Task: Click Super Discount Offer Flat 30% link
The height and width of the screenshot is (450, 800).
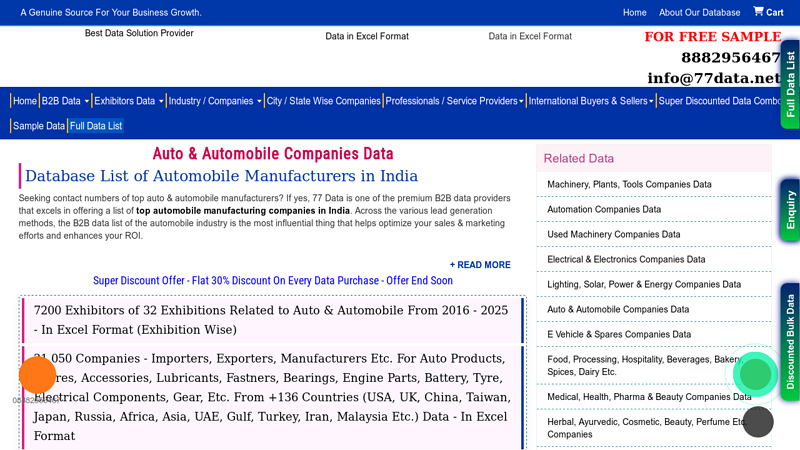Action: 272,281
